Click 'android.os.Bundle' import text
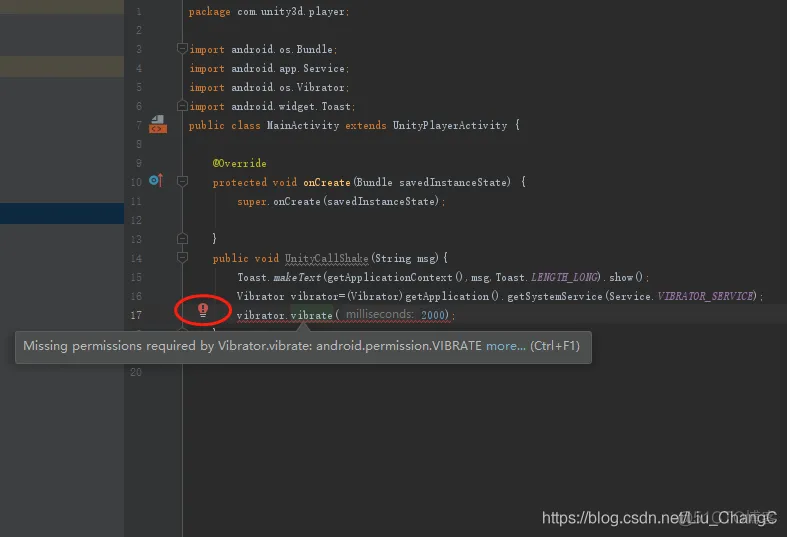This screenshot has width=787, height=537. pyautogui.click(x=282, y=49)
